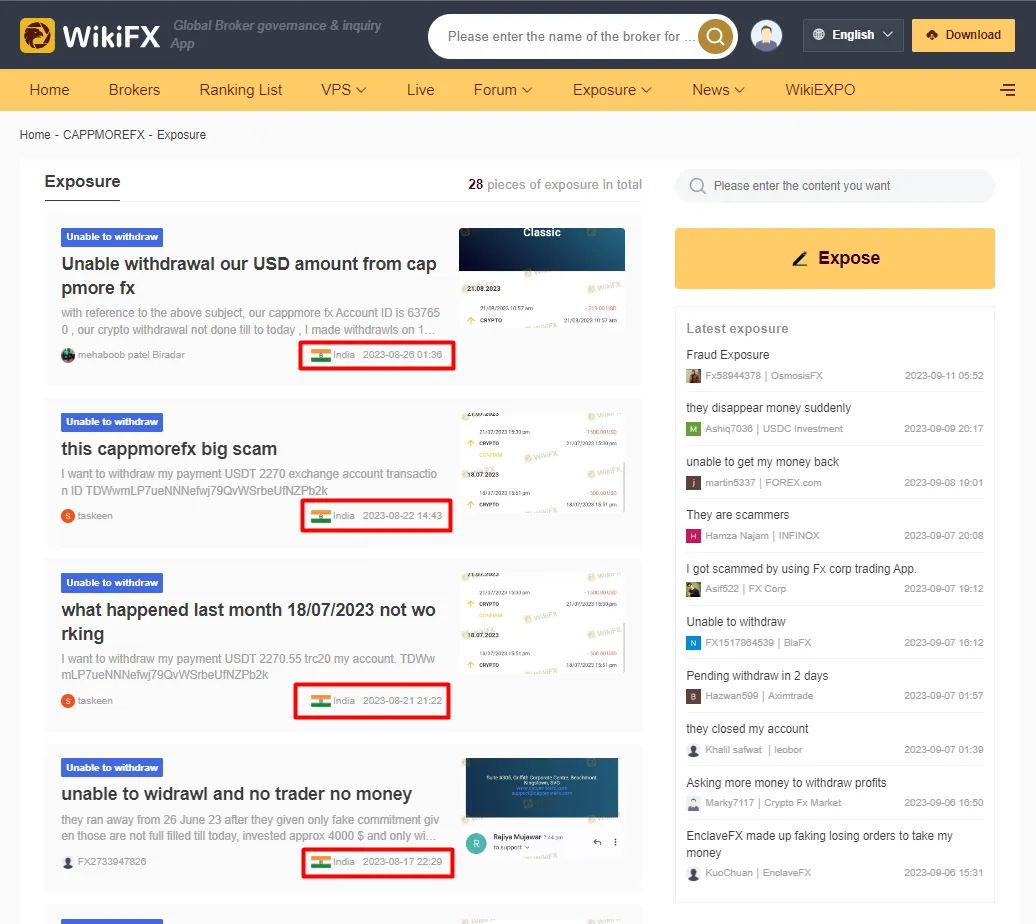Click mehaboob patel Biradar's avatar

68,356
